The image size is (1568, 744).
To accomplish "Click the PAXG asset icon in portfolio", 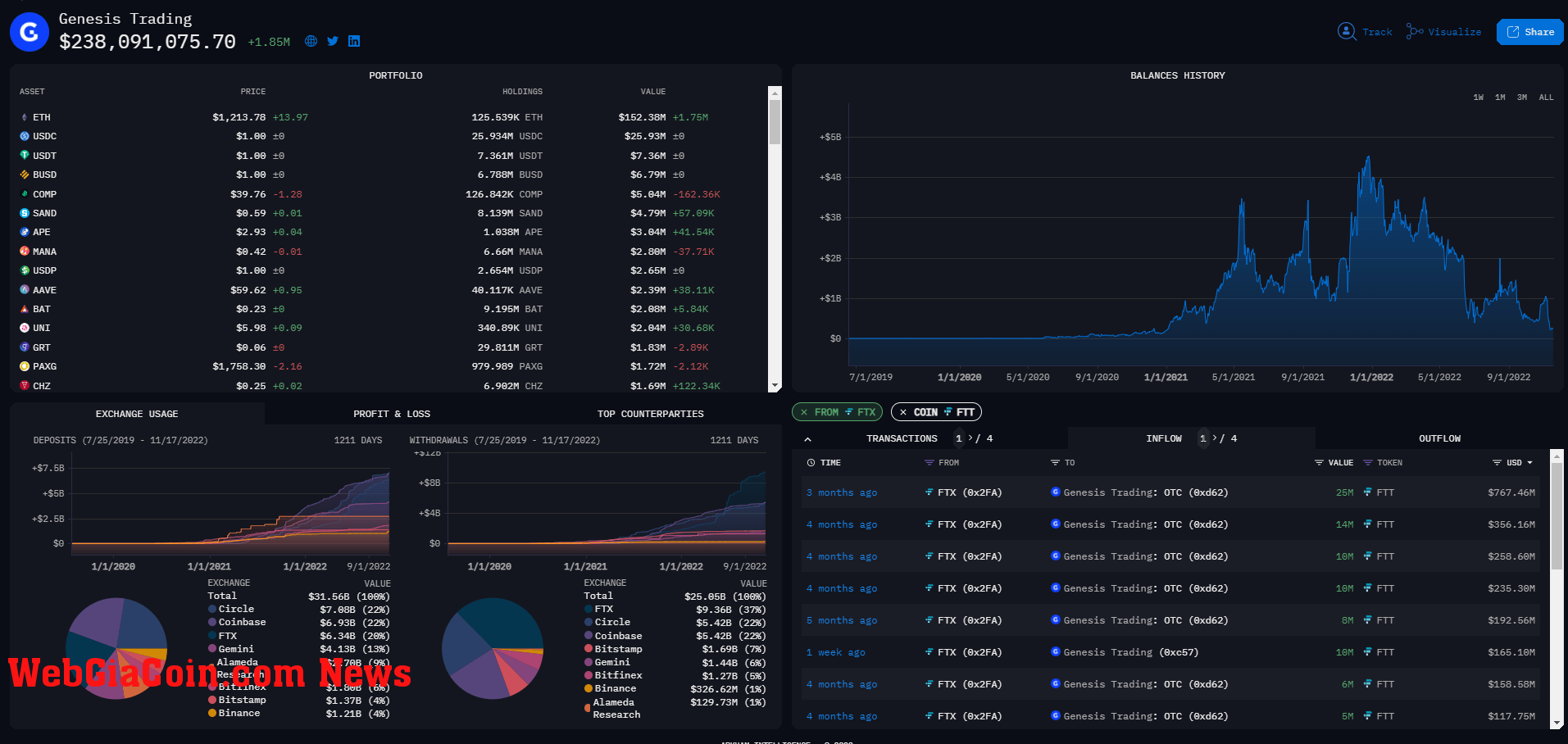I will pyautogui.click(x=25, y=366).
